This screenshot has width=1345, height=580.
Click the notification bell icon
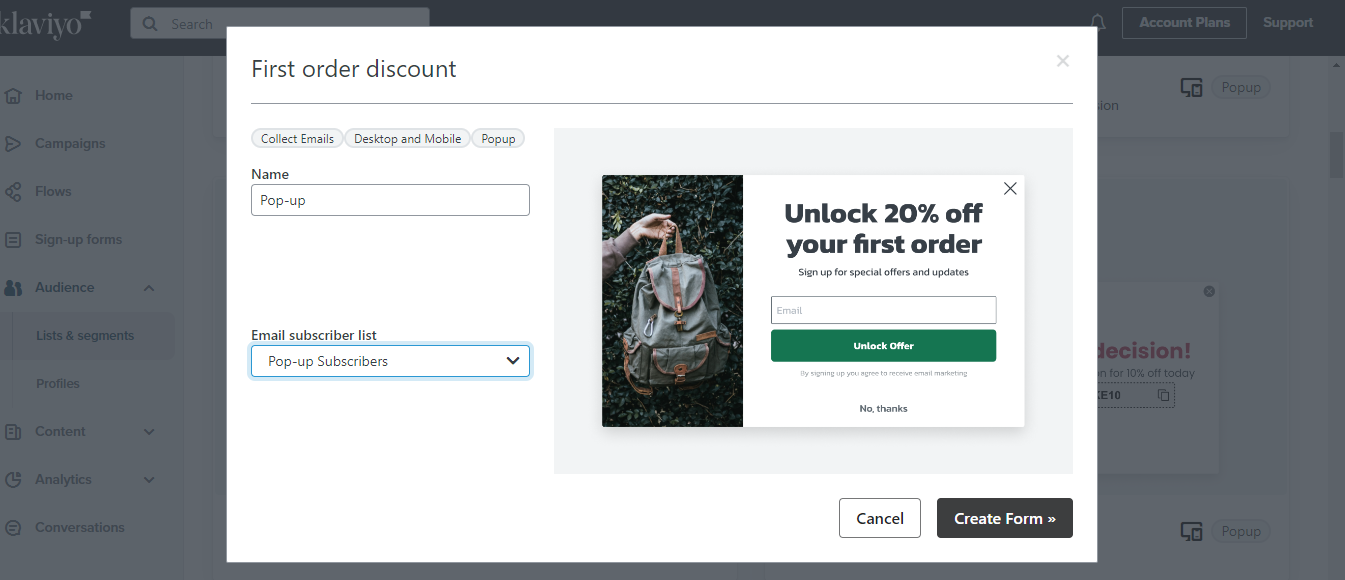1098,23
